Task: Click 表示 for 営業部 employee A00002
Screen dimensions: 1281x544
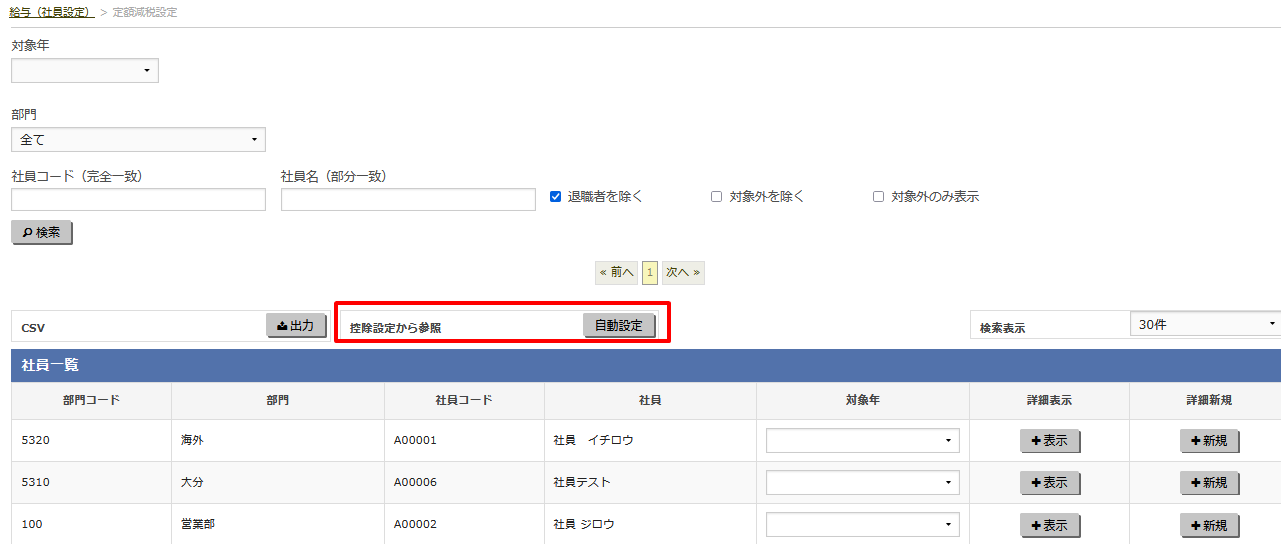Action: pos(1049,525)
